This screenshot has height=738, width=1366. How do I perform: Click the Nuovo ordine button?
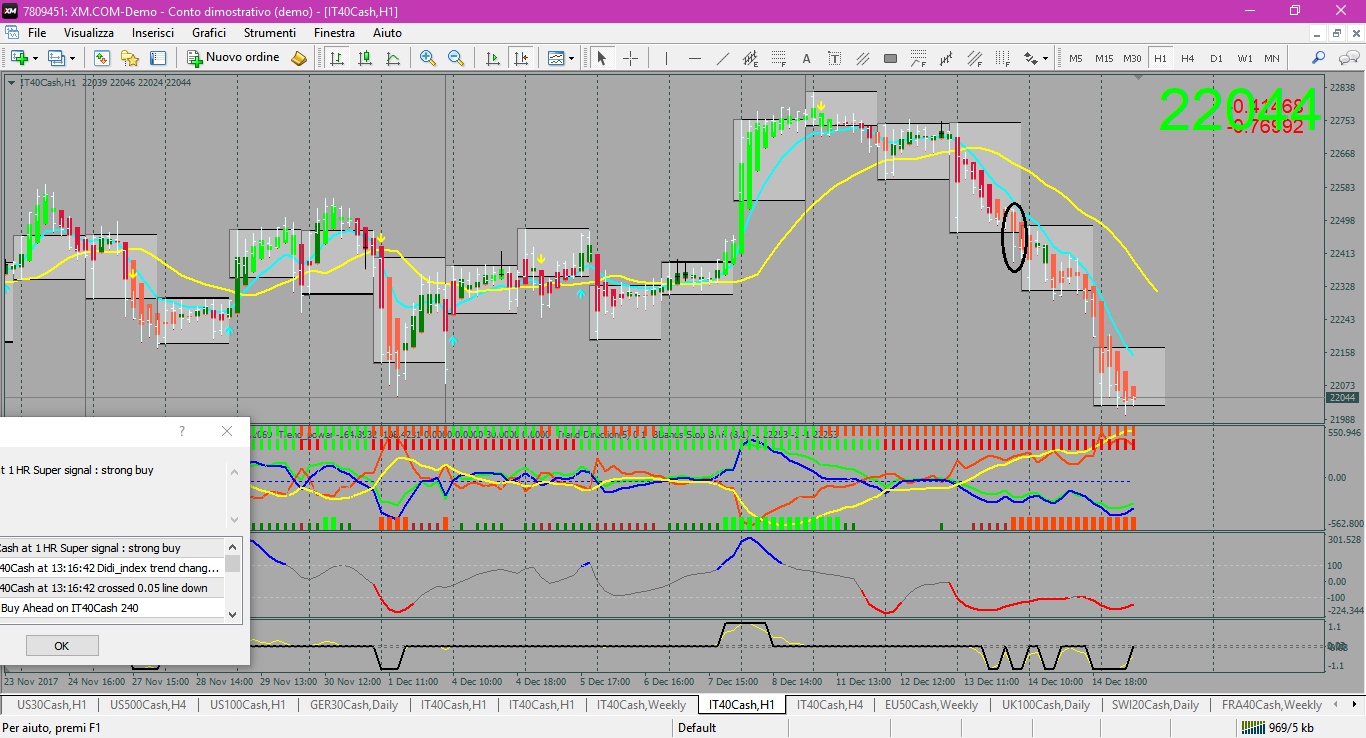[x=234, y=58]
